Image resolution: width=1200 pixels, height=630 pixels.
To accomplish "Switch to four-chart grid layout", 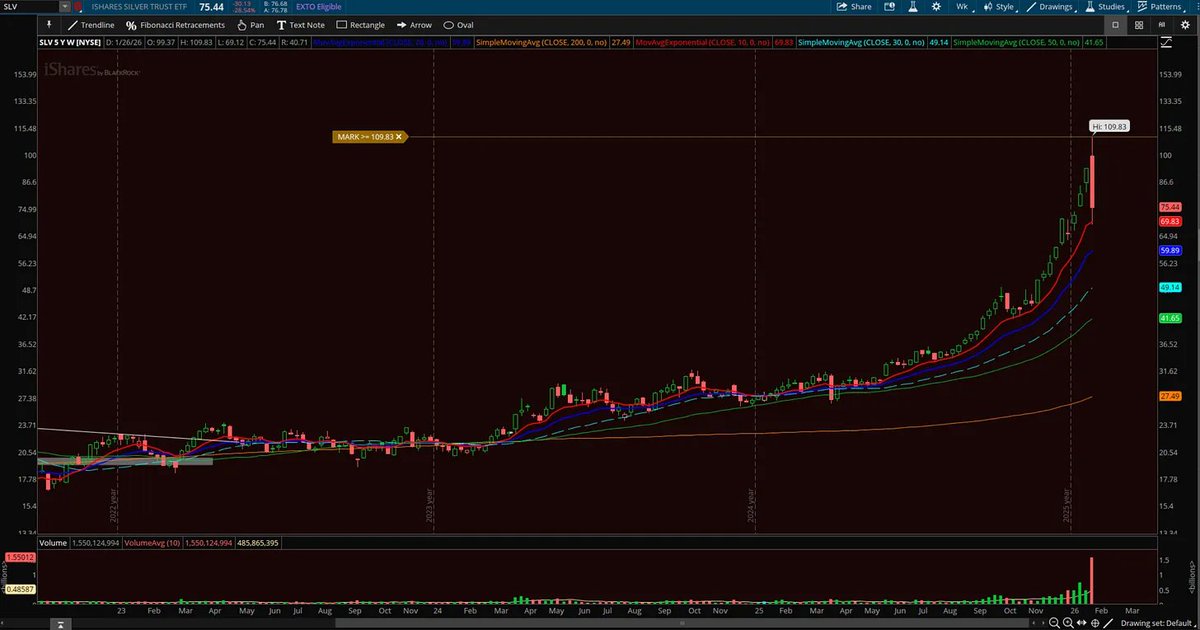I will click(1140, 25).
